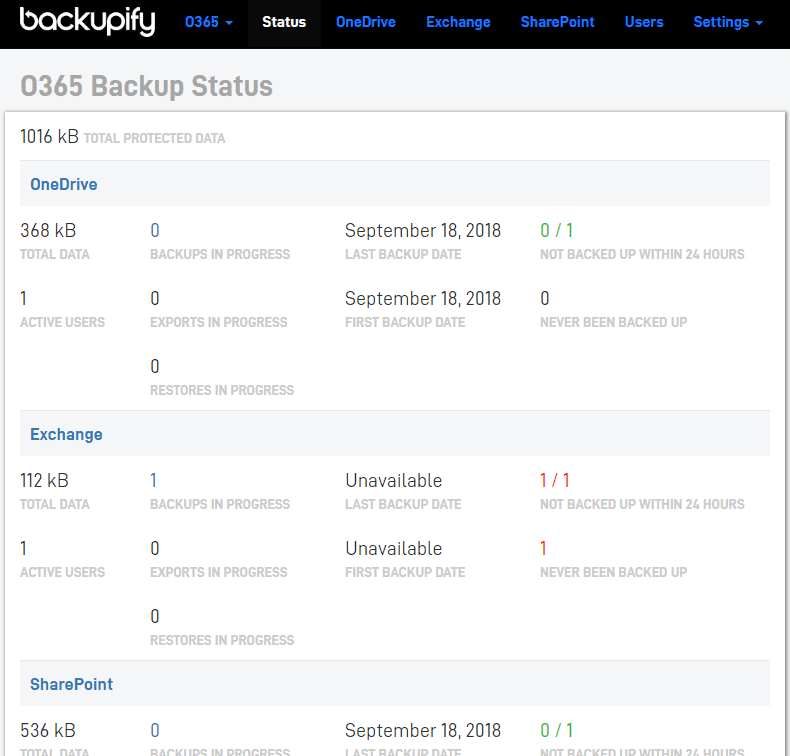This screenshot has width=790, height=756.
Task: Expand the Settings dropdown
Action: click(x=728, y=22)
